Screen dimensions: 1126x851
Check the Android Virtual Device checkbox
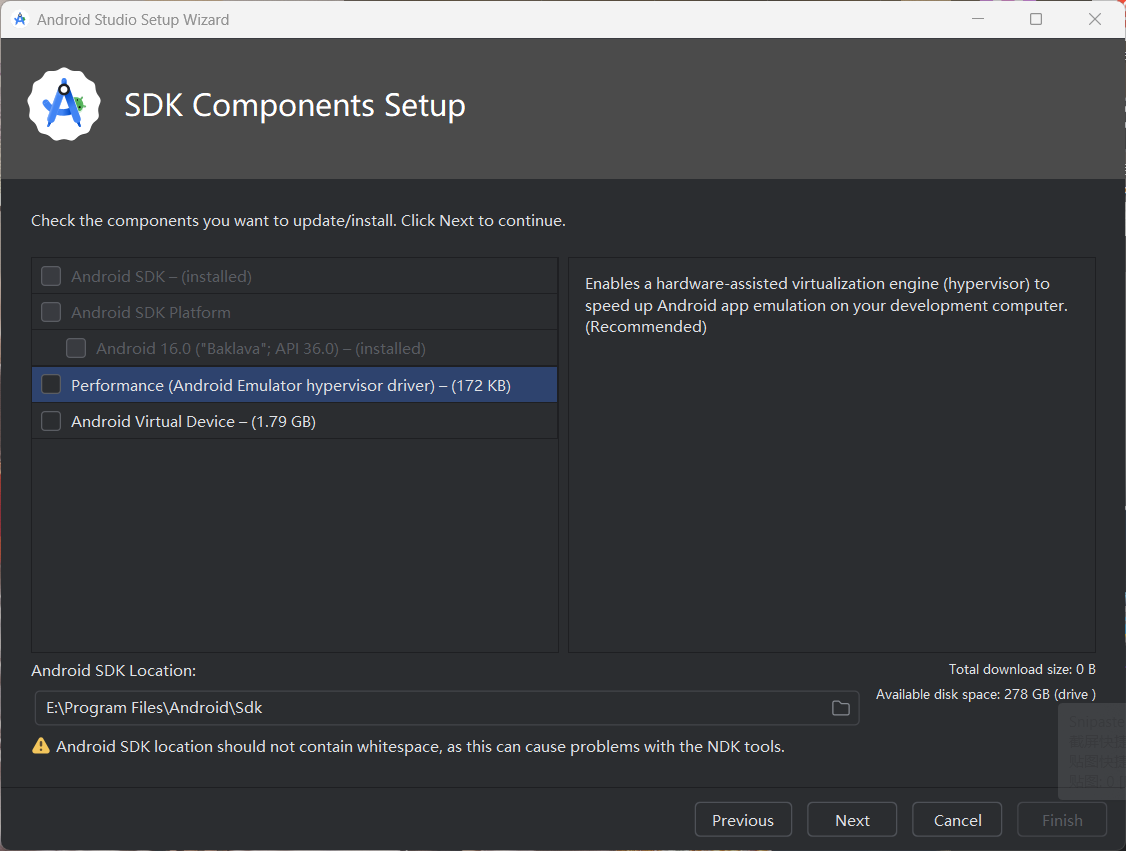(51, 422)
